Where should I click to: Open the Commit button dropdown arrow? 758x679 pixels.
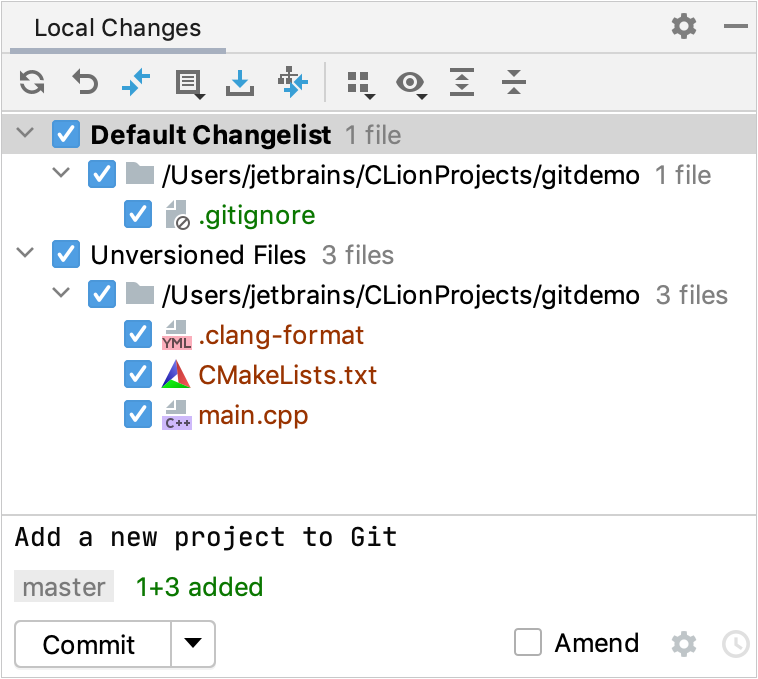click(193, 644)
